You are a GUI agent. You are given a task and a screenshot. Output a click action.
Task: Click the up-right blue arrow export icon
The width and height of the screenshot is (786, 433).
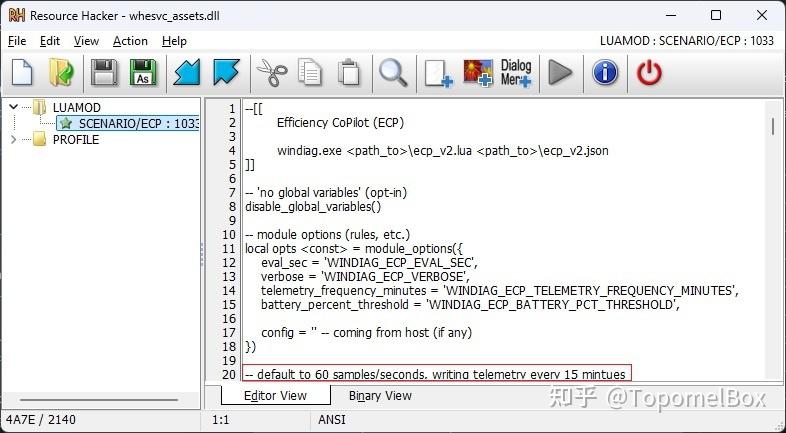[226, 73]
